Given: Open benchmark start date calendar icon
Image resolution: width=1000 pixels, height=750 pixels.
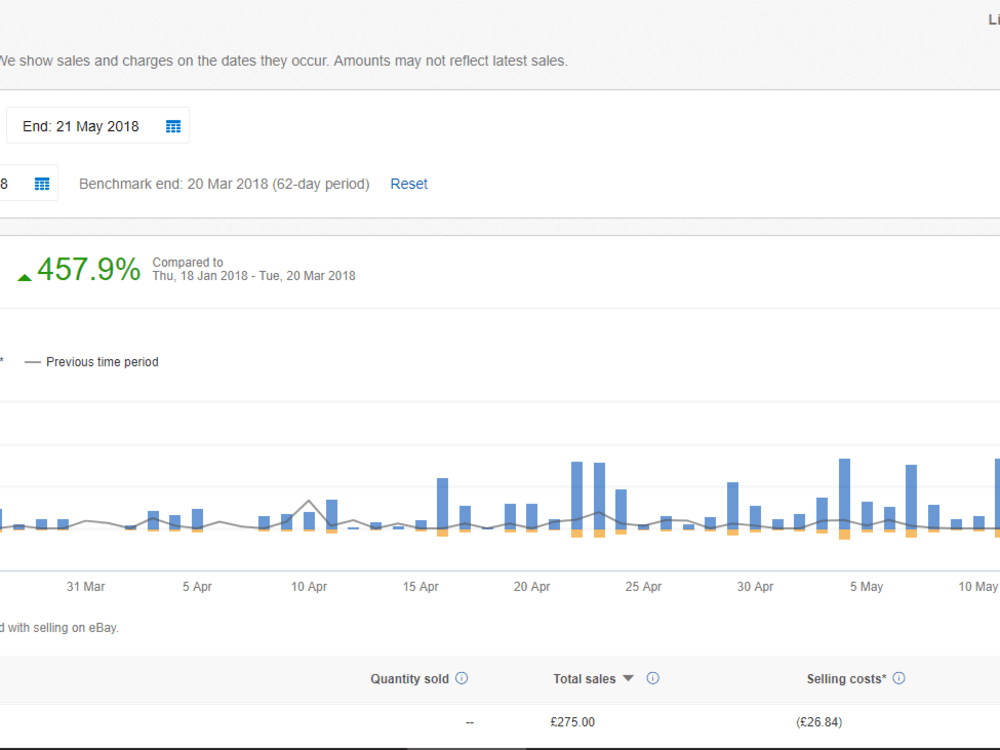Looking at the screenshot, I should pos(42,184).
